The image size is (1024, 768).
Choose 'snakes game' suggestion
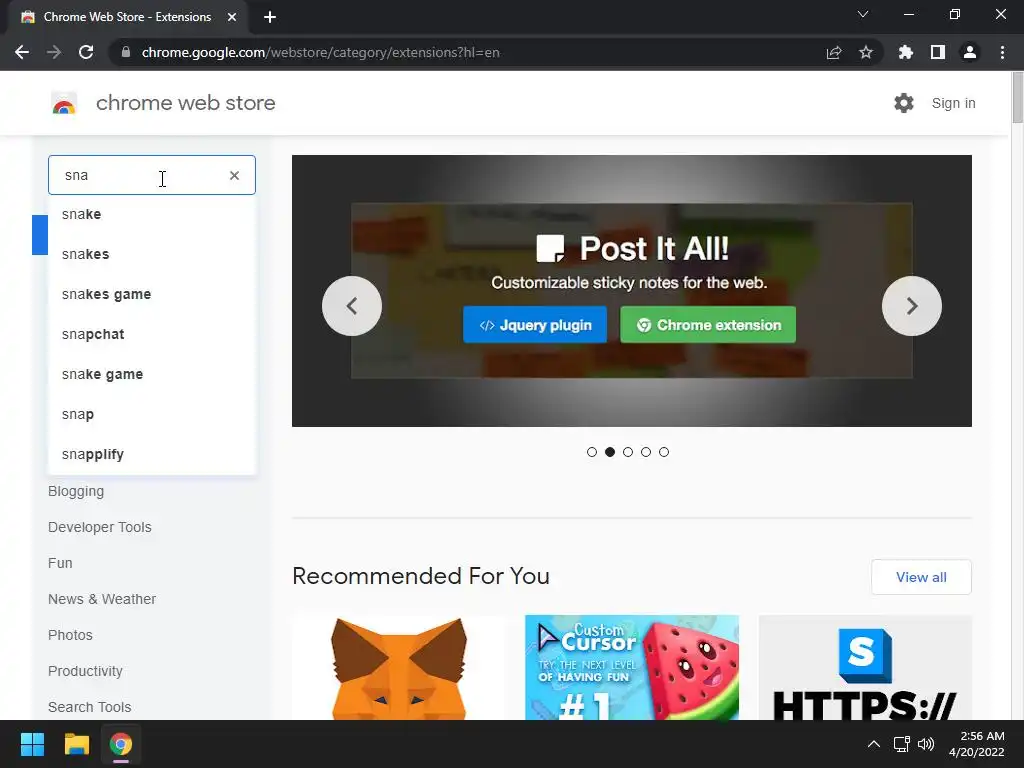pos(152,295)
